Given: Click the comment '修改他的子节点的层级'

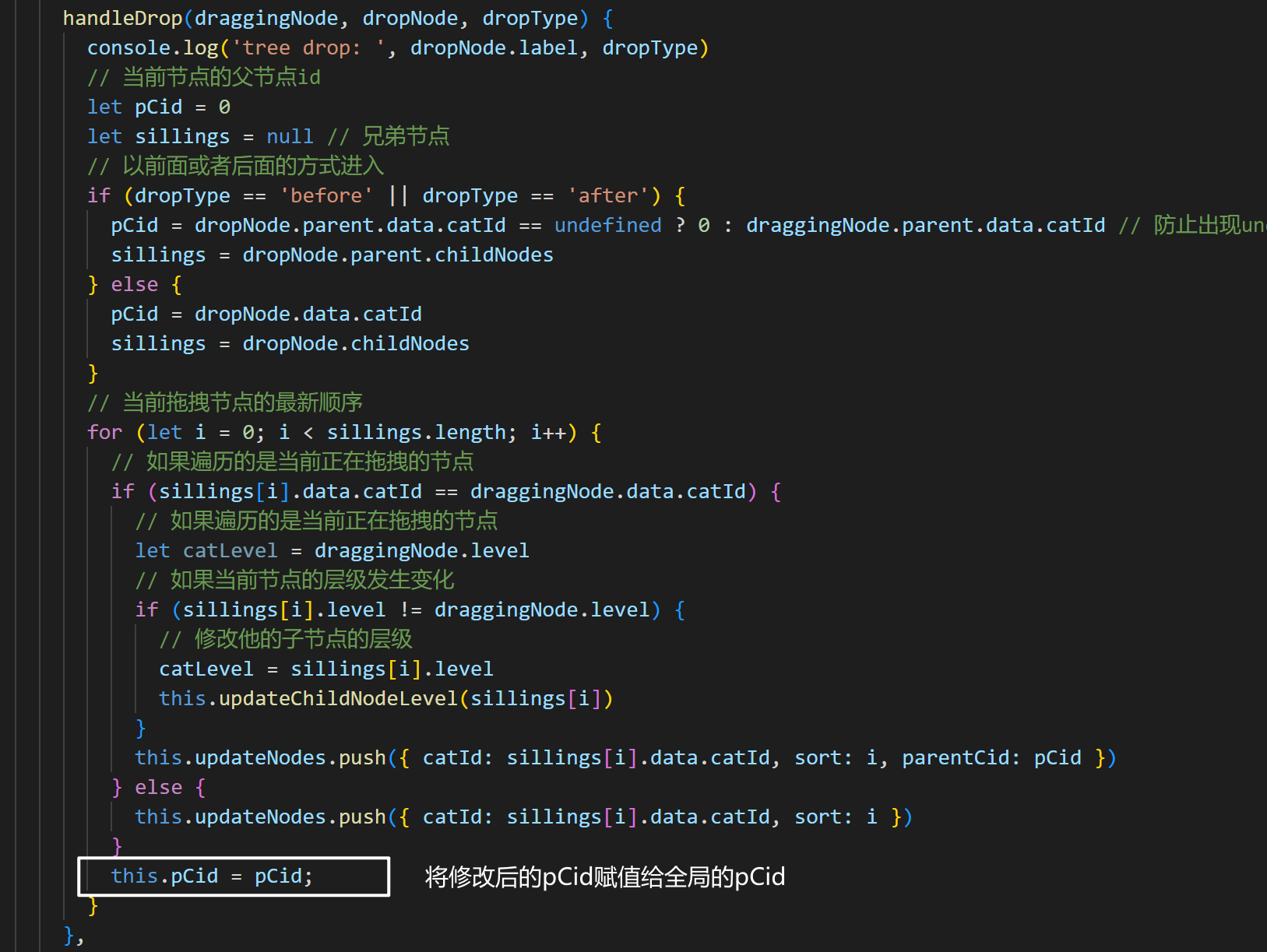Looking at the screenshot, I should coord(286,639).
